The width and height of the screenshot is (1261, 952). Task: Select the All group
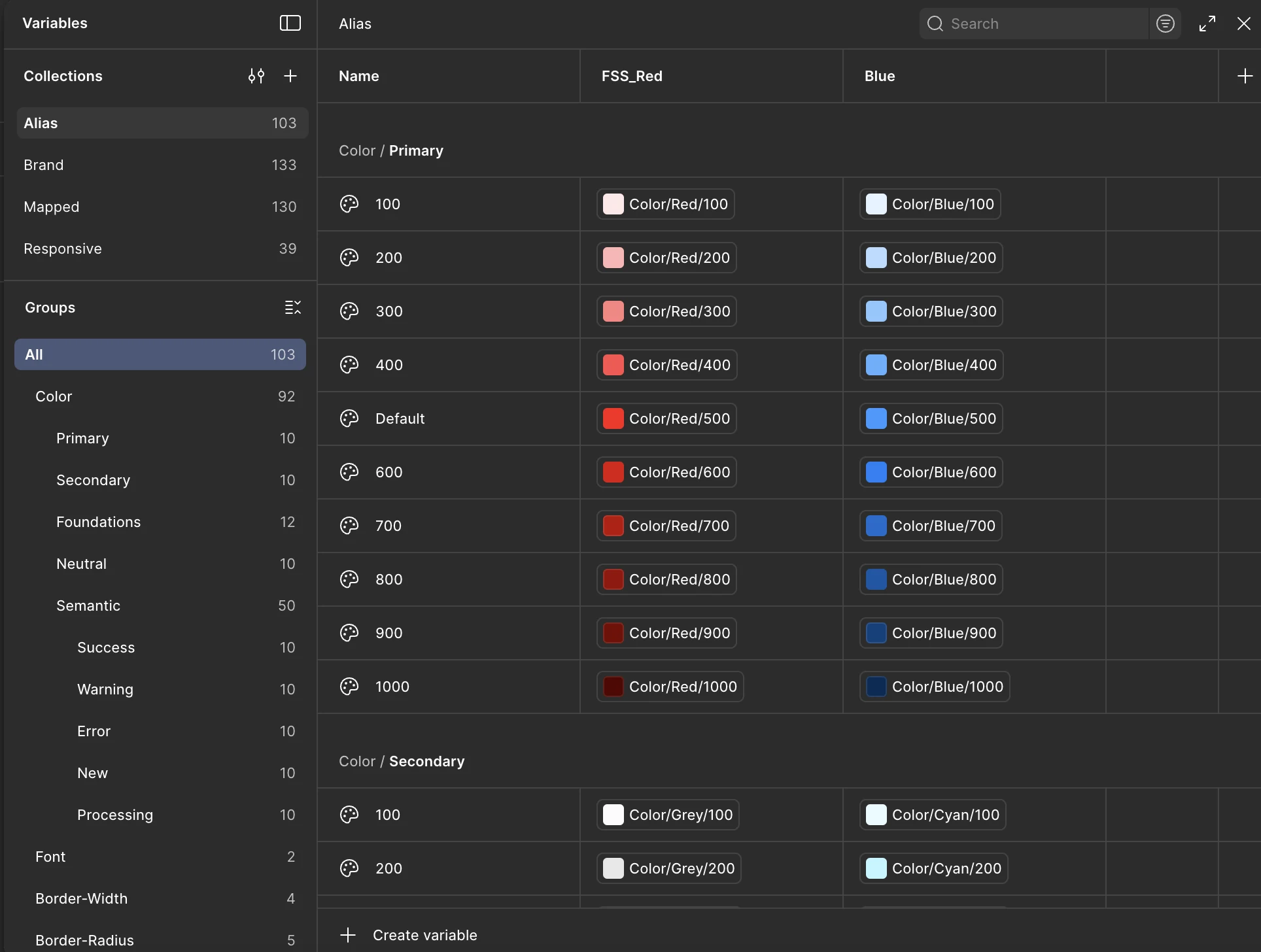pyautogui.click(x=160, y=354)
